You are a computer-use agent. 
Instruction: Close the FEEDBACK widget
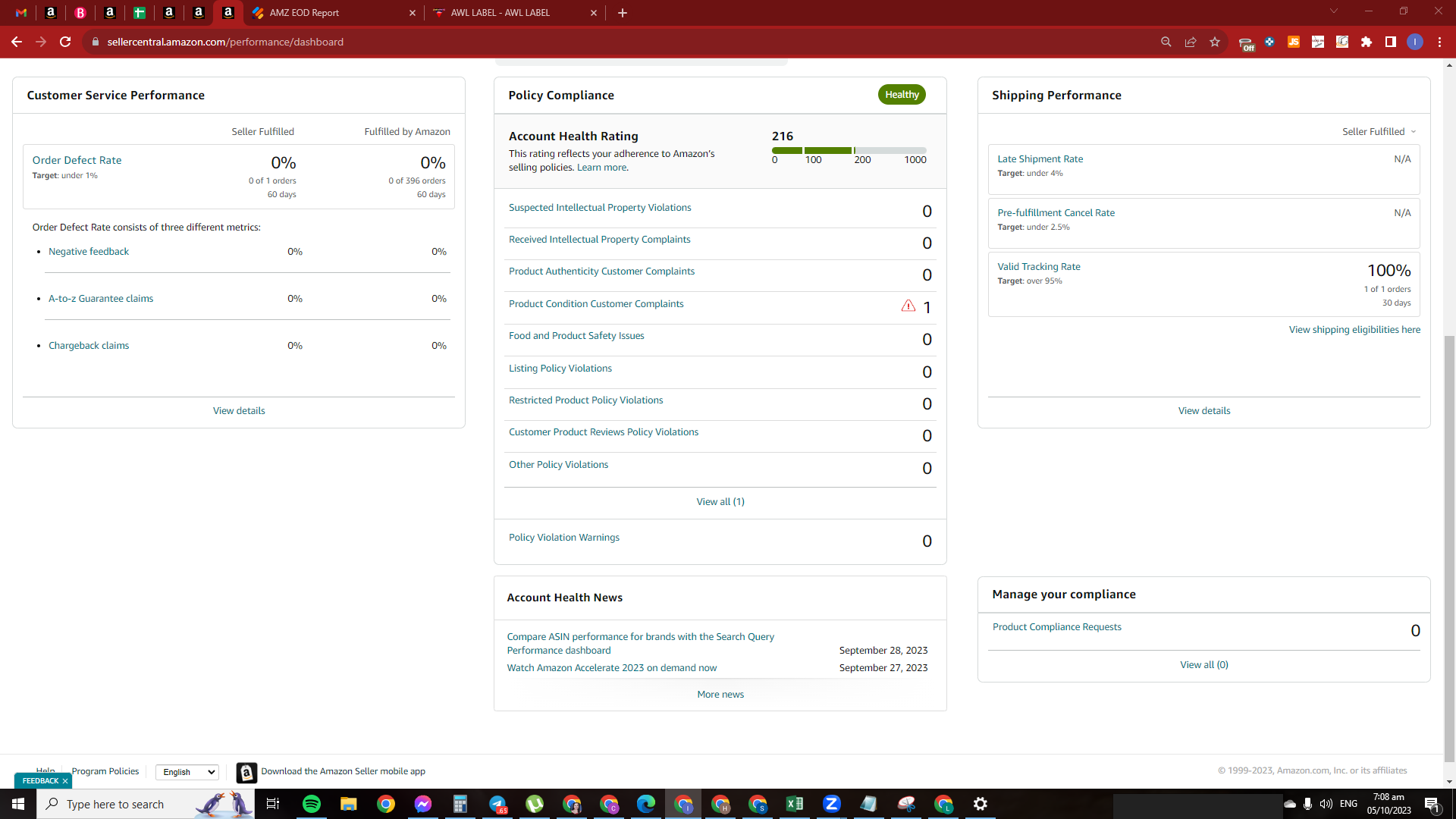(x=65, y=781)
